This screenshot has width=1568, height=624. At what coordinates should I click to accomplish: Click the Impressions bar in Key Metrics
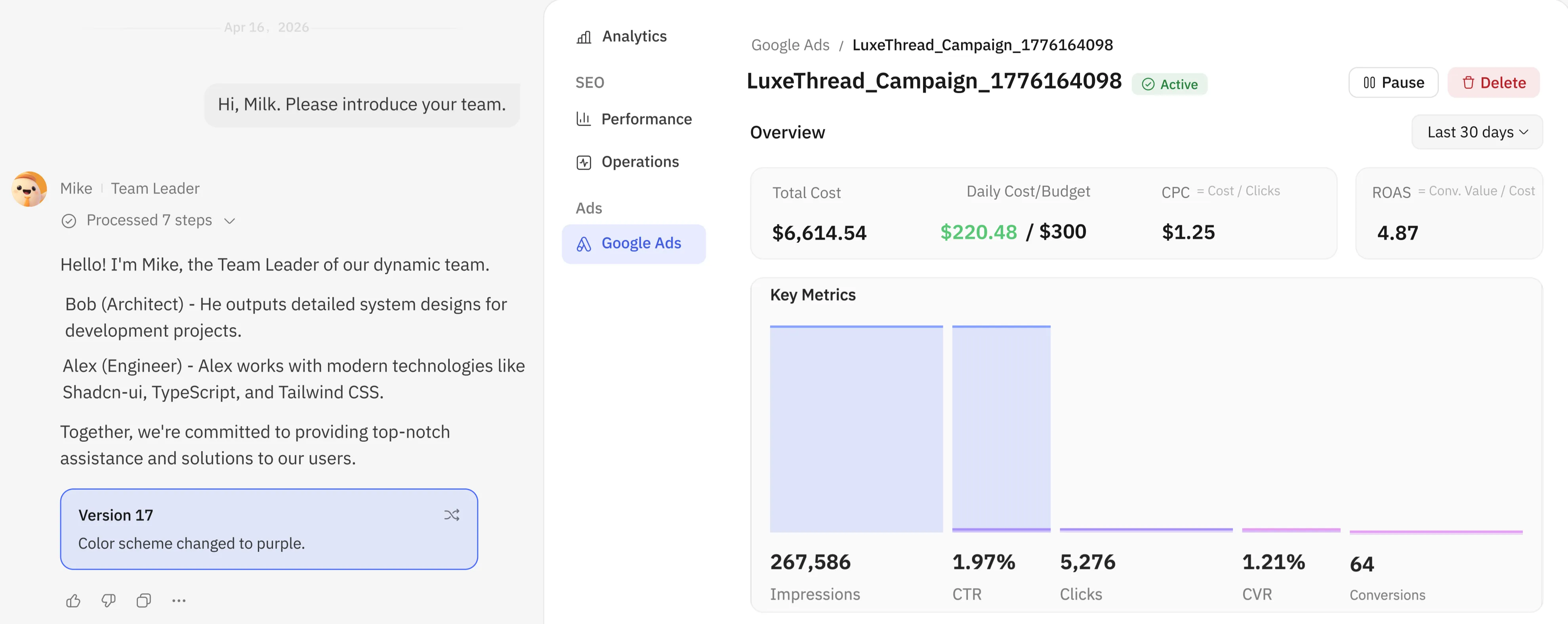[856, 429]
